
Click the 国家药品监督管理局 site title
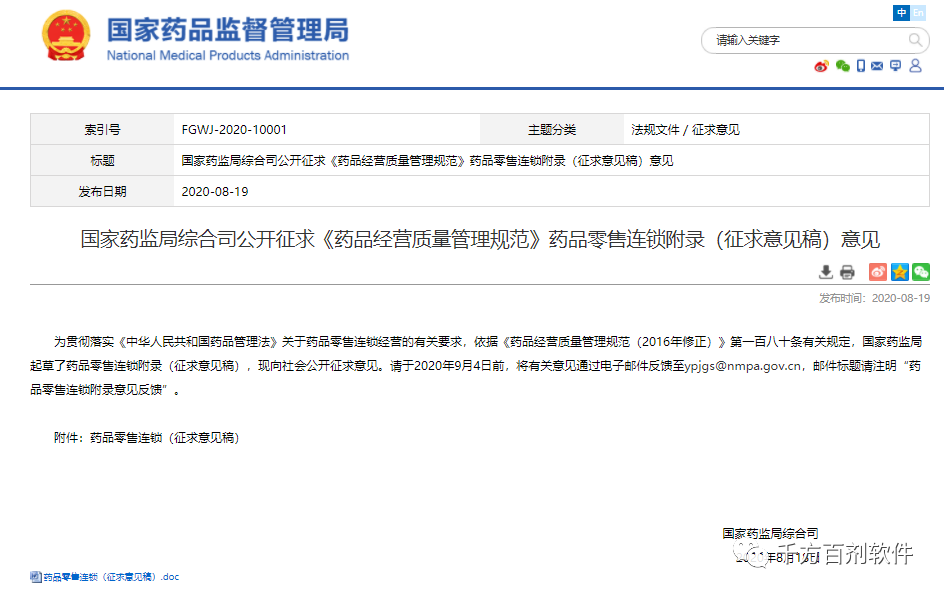228,30
